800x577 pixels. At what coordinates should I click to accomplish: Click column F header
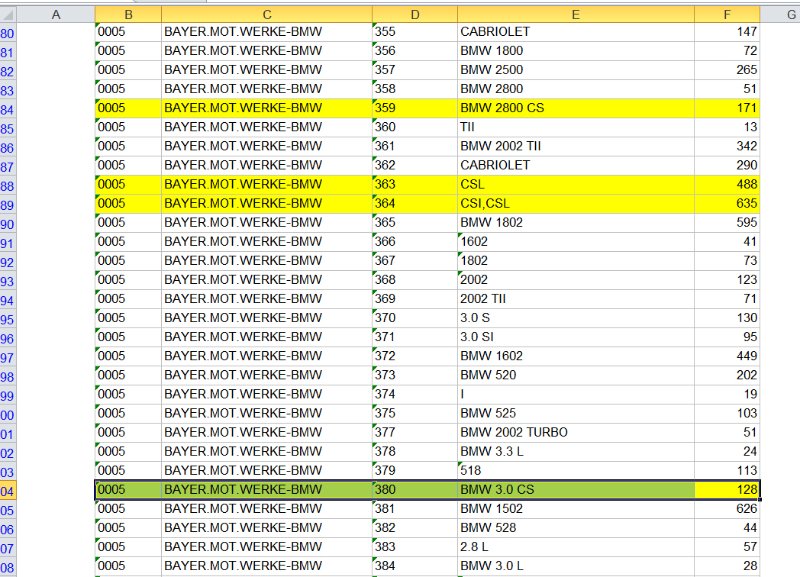(x=727, y=12)
